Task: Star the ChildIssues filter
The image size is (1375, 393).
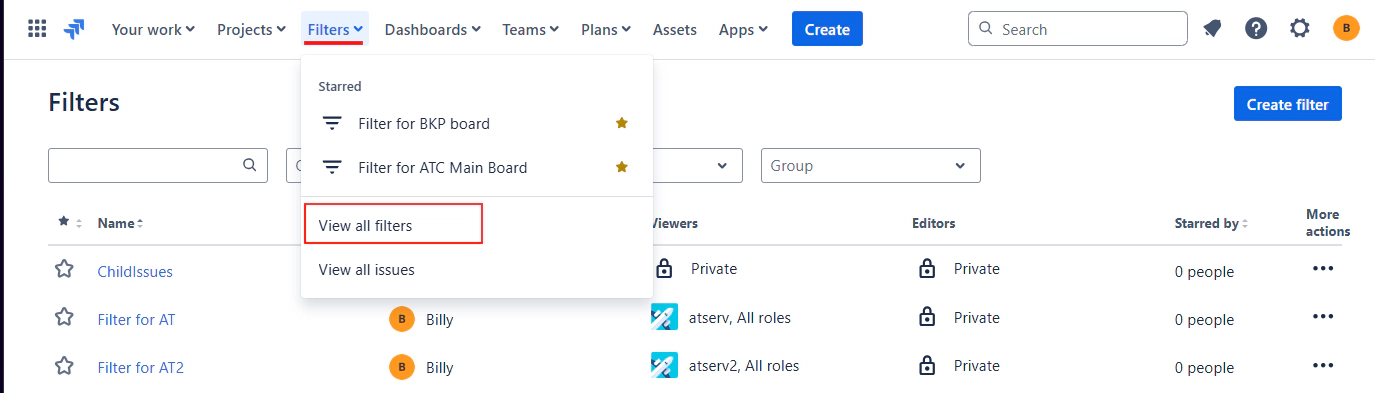Action: point(64,269)
